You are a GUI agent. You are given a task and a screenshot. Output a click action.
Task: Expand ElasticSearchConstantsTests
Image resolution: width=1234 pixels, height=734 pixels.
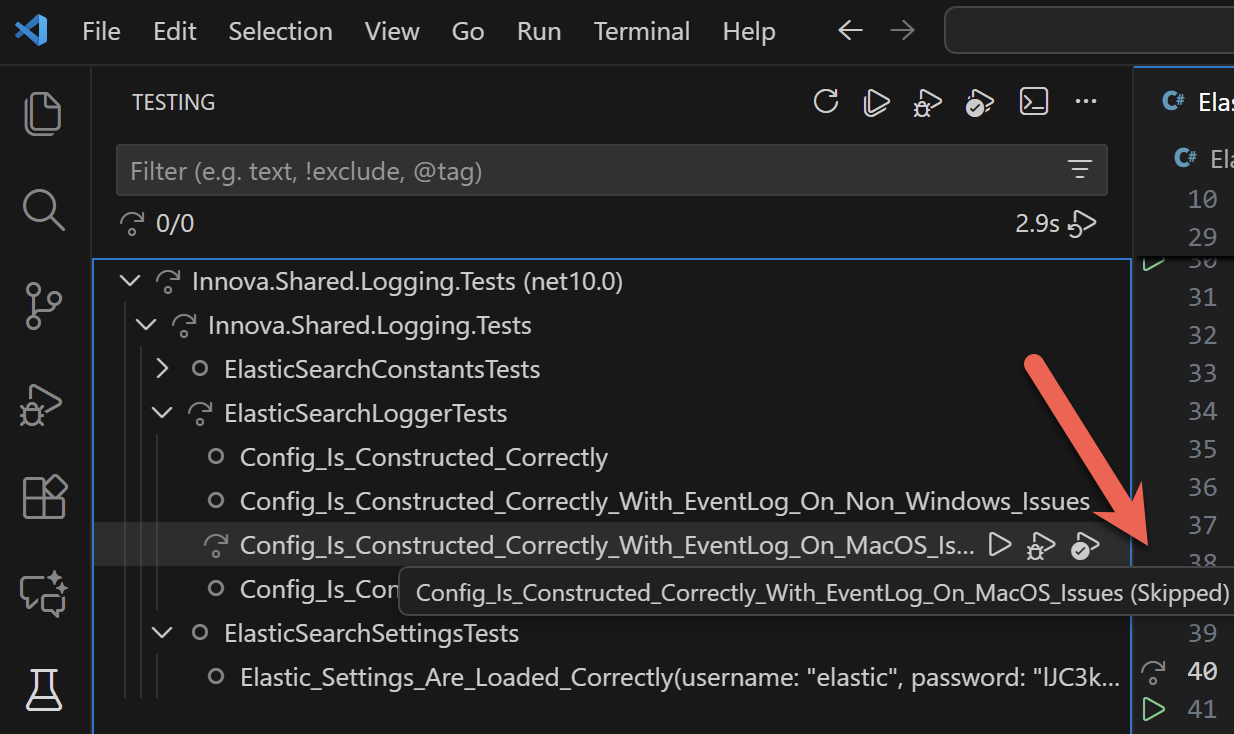pyautogui.click(x=162, y=368)
